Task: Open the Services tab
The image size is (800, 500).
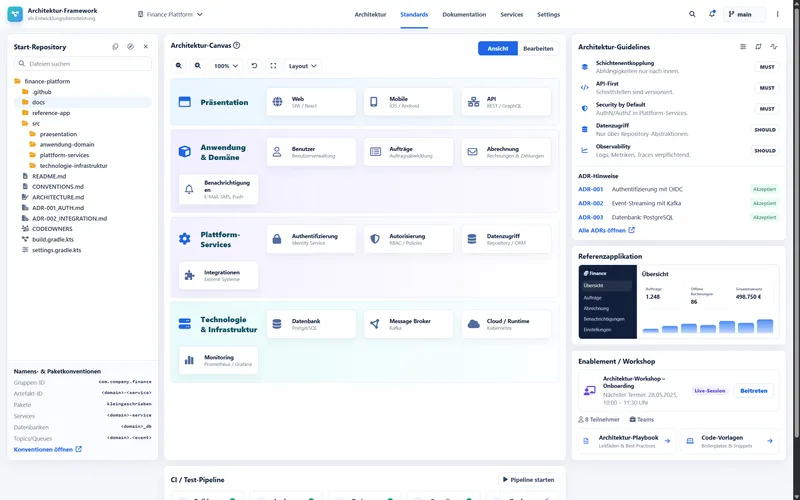Action: [511, 14]
